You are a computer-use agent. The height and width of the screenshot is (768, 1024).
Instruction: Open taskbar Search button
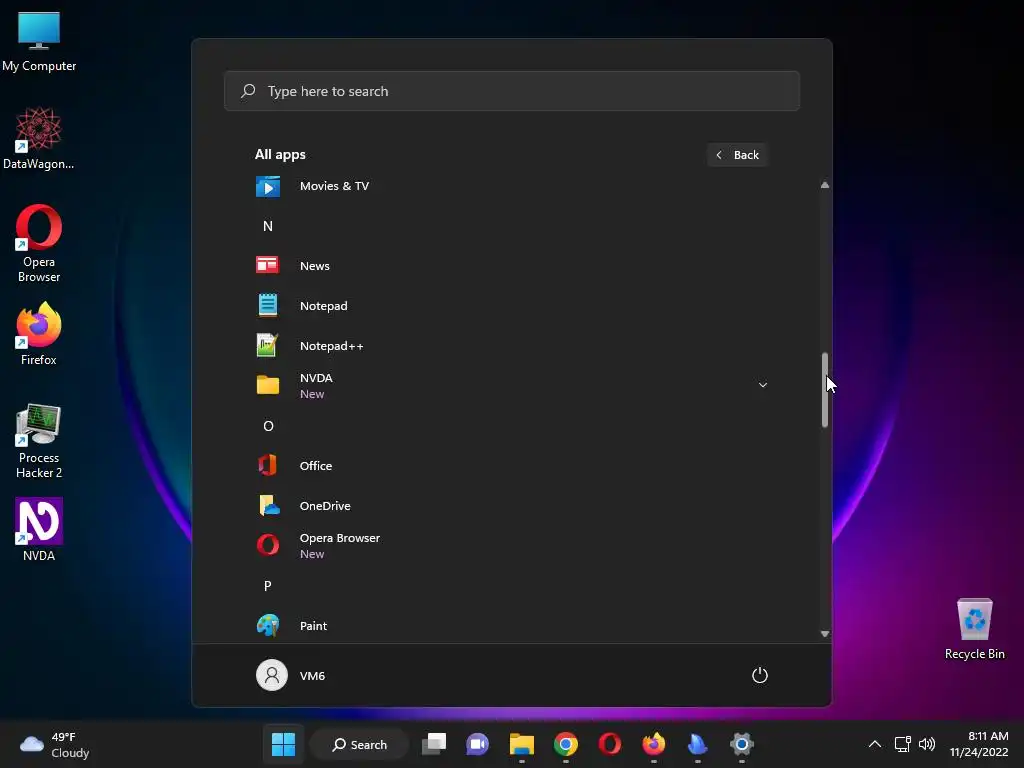pos(359,744)
